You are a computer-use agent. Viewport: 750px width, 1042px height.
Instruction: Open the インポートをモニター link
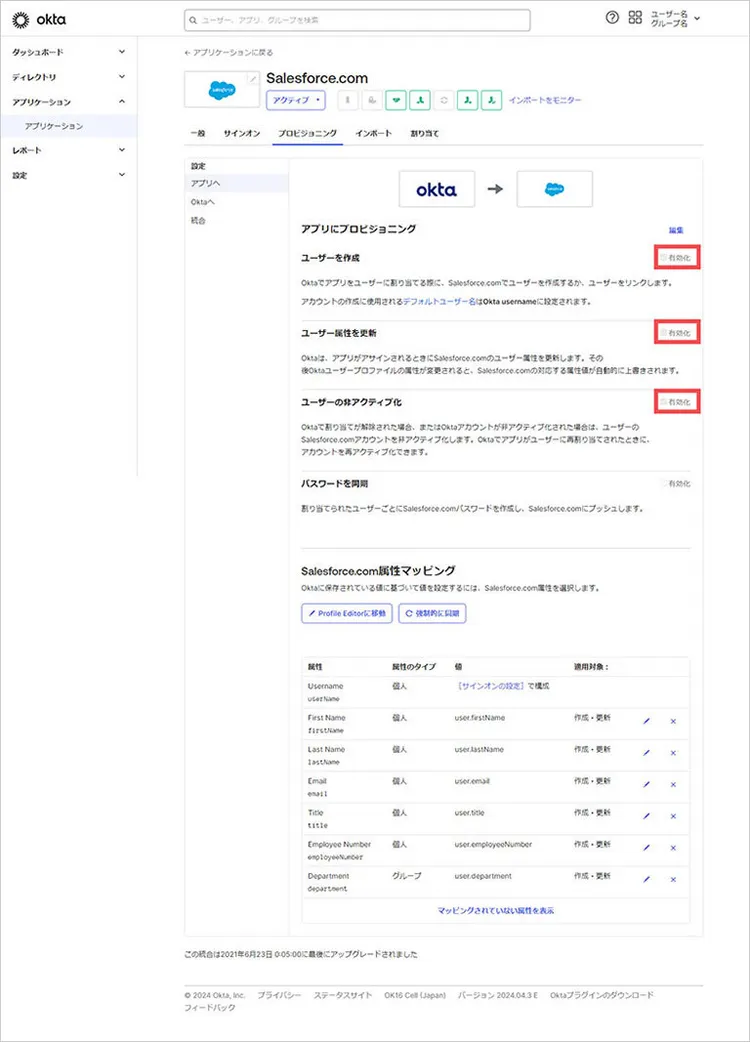point(545,100)
